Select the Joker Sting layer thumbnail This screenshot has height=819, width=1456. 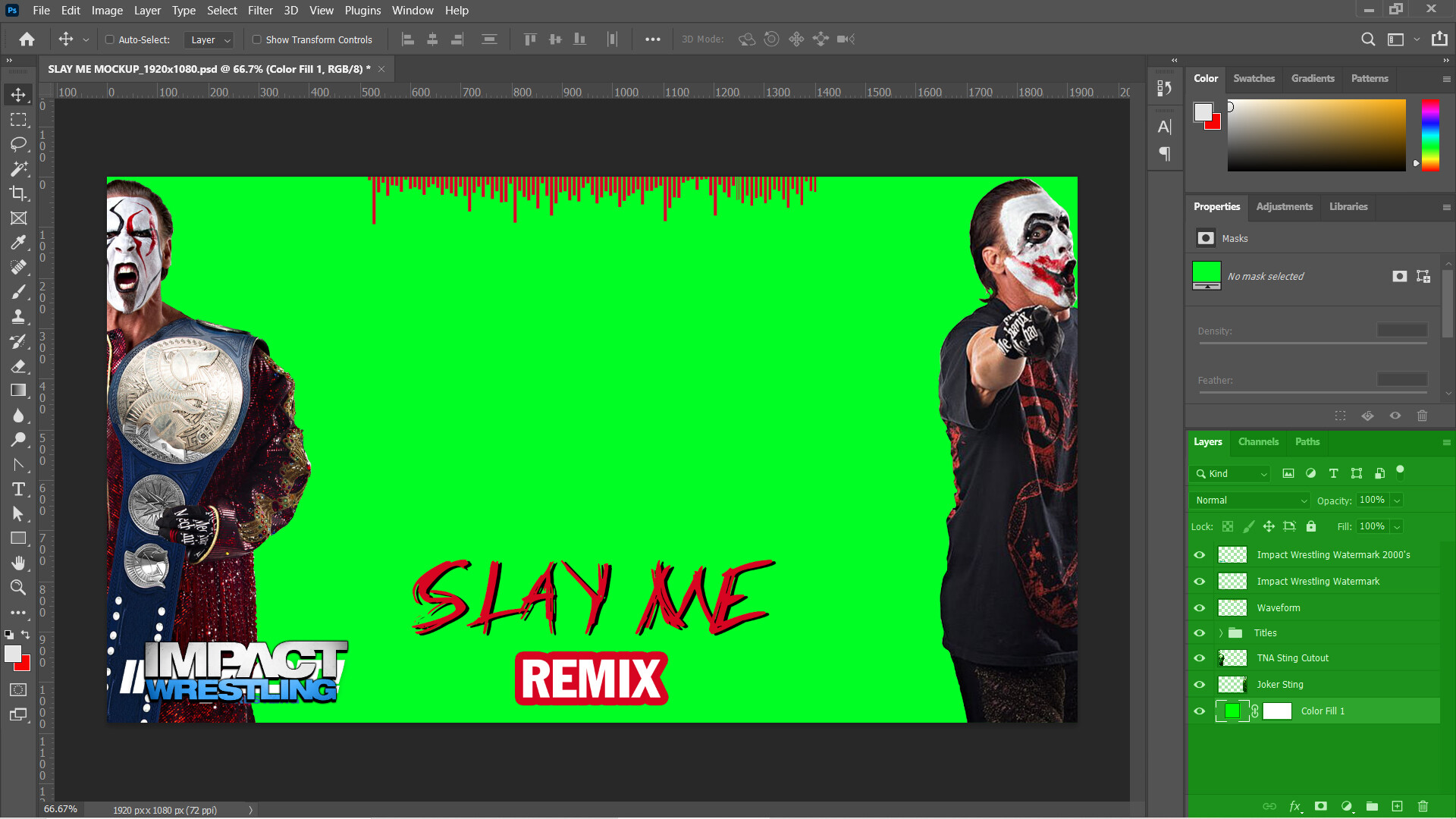1232,685
